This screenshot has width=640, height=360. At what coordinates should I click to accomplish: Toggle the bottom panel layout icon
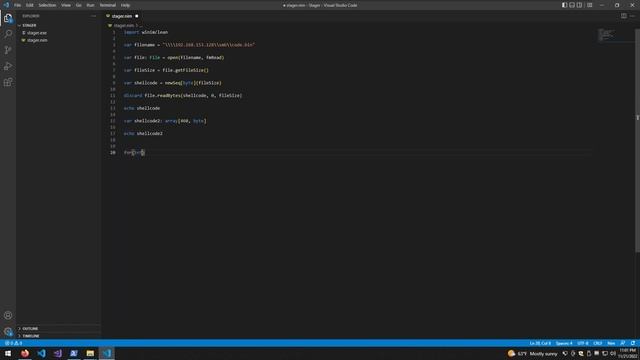coord(572,5)
